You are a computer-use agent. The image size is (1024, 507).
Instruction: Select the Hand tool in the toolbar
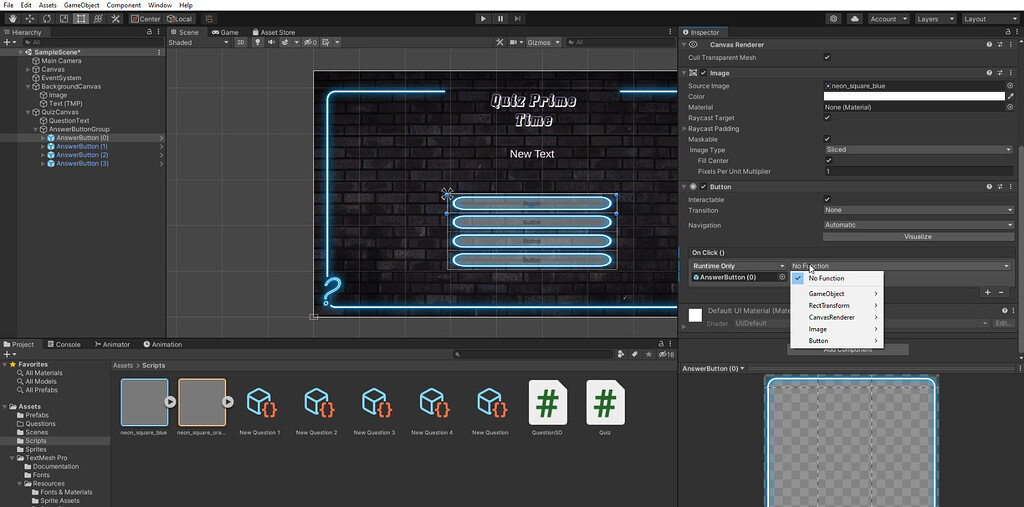pos(10,19)
